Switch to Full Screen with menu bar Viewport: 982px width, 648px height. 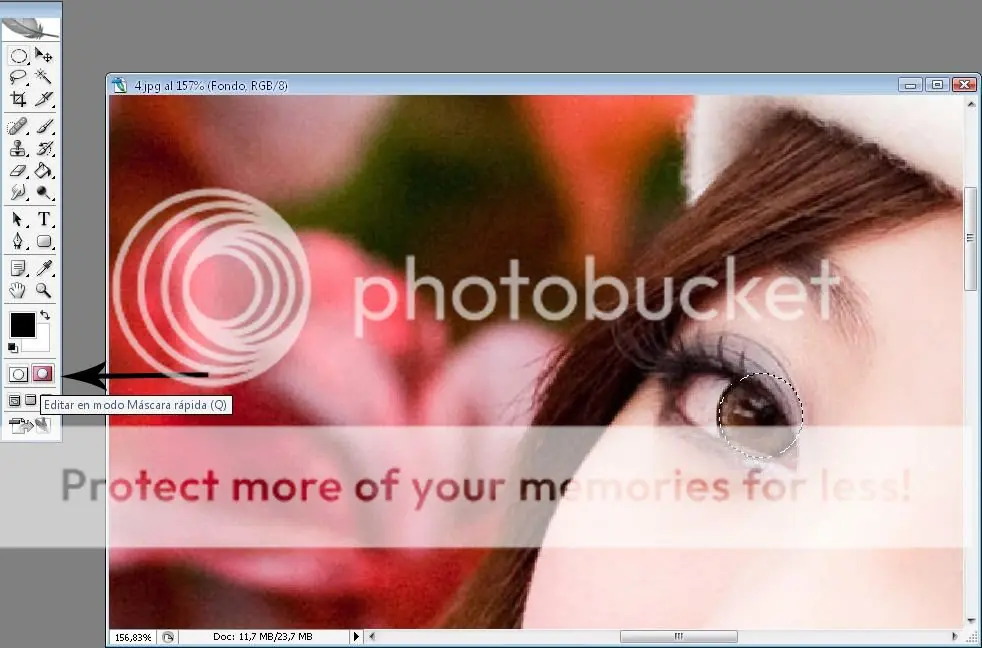click(30, 400)
